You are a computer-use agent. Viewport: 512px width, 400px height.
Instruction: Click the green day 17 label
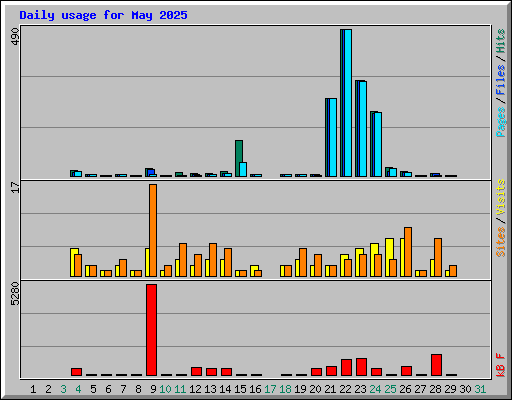270,389
